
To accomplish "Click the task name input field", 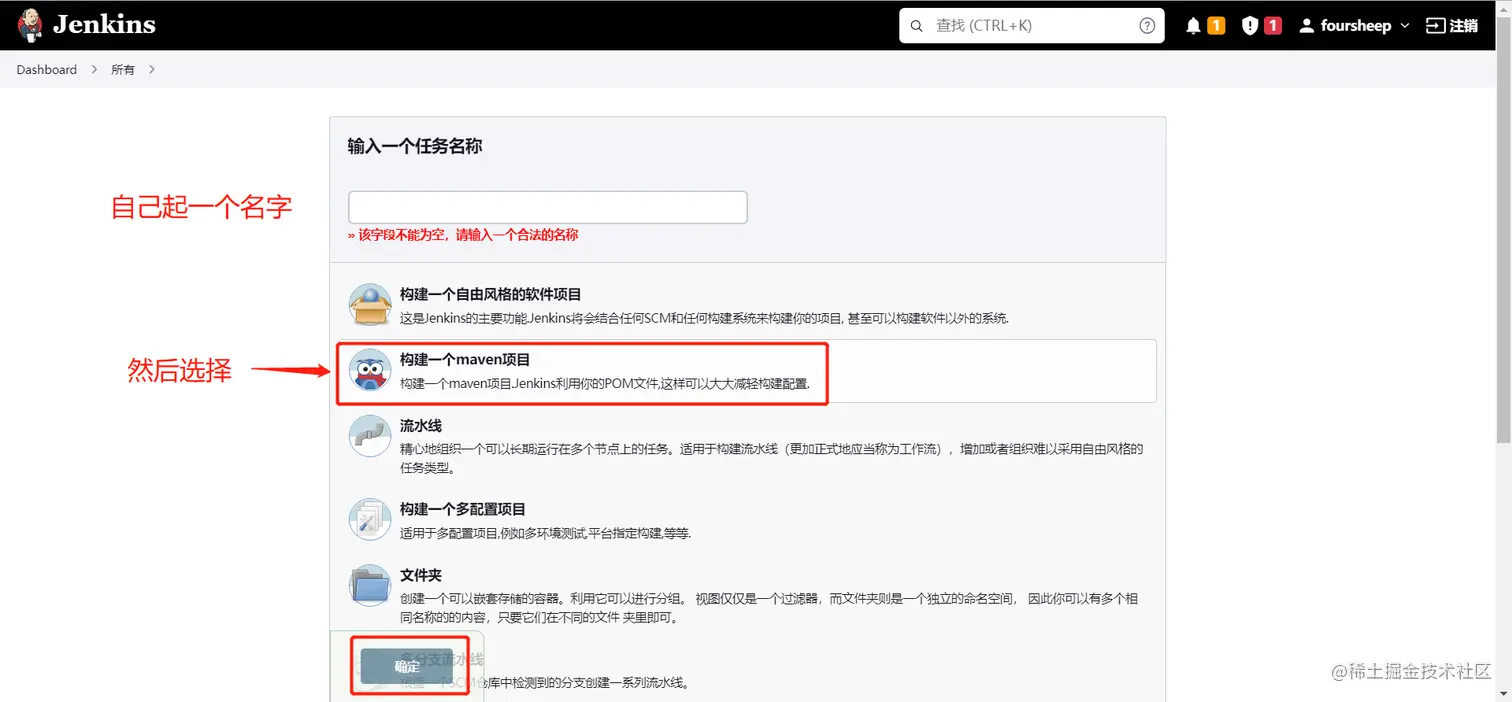I will 547,207.
